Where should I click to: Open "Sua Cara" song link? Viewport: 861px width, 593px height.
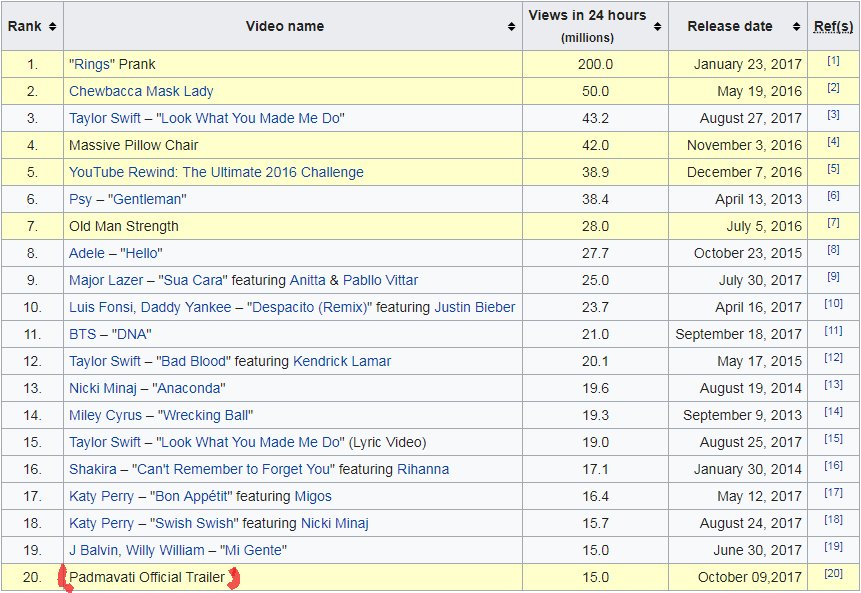click(x=193, y=280)
